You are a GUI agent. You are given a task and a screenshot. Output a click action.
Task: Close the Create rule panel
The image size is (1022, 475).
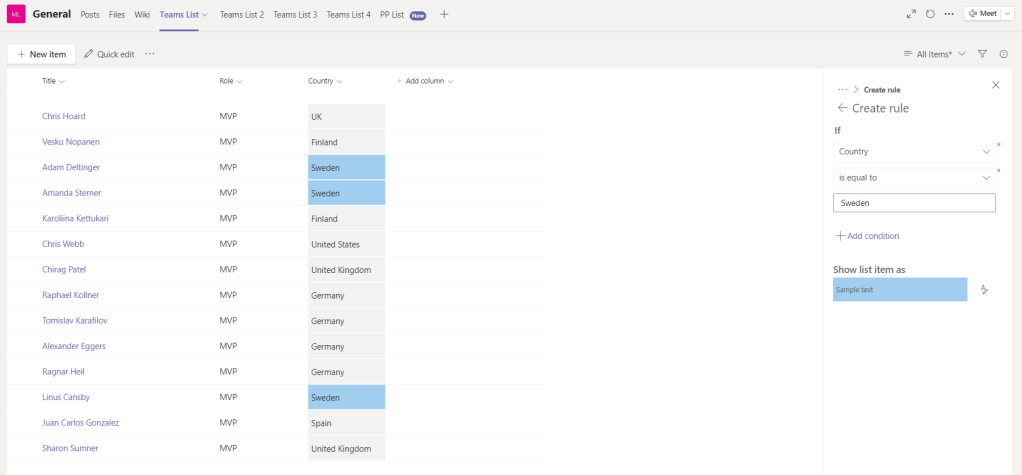995,85
